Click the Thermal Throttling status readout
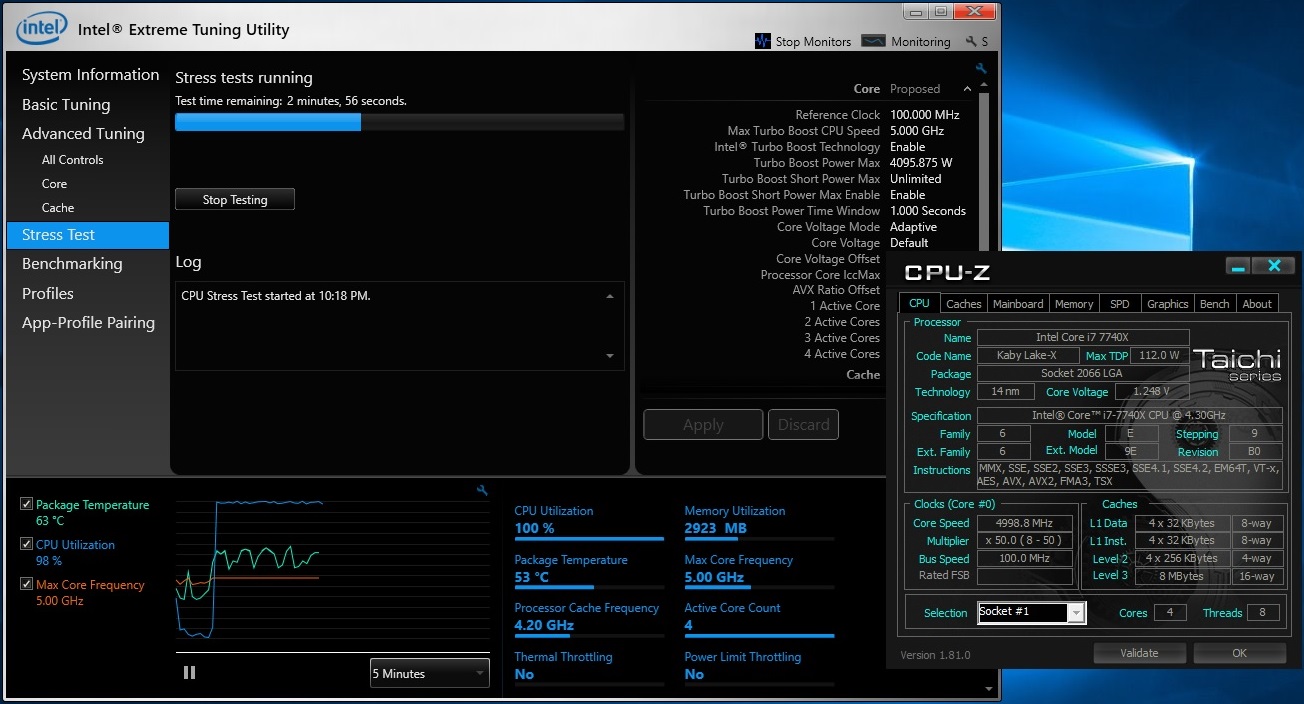This screenshot has width=1304, height=704. [x=524, y=675]
